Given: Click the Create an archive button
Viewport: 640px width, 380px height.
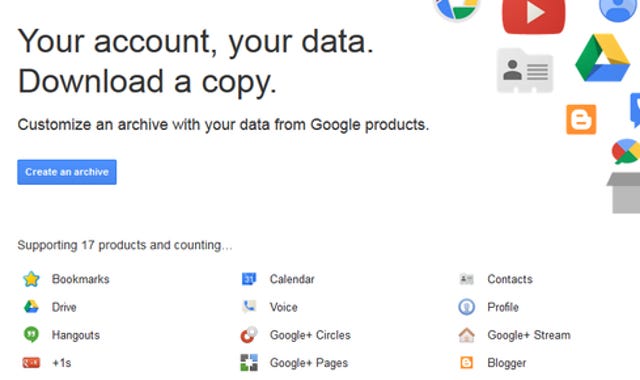Looking at the screenshot, I should (x=67, y=172).
